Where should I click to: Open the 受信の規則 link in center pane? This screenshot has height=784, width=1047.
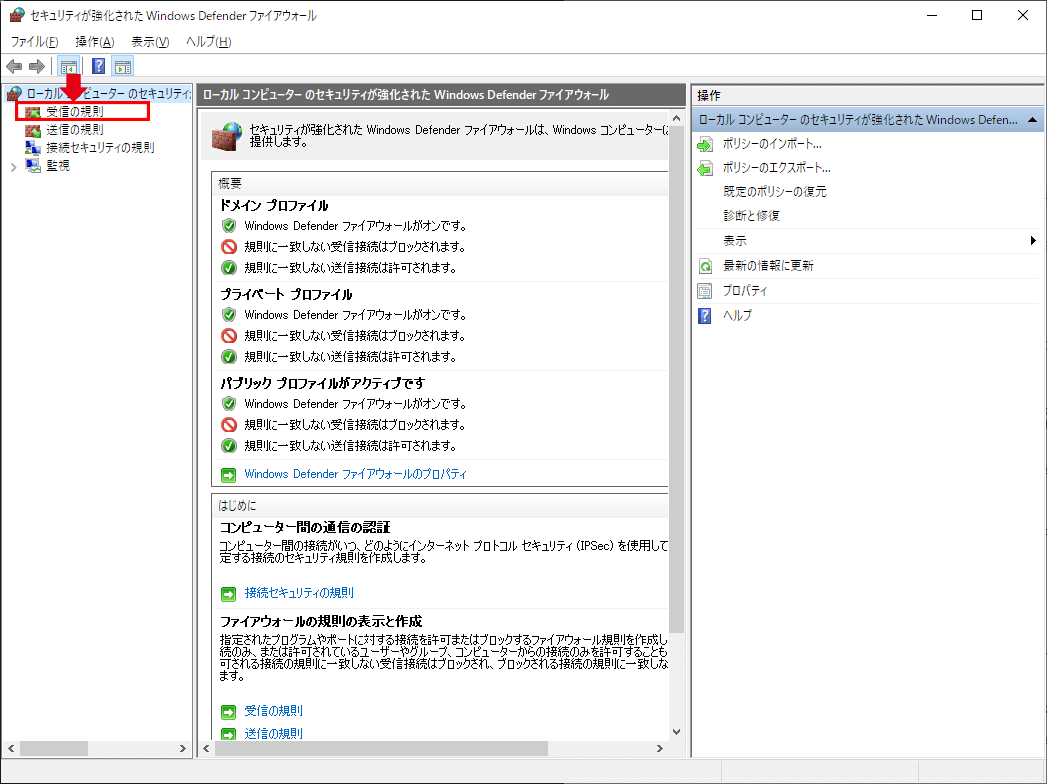(273, 711)
